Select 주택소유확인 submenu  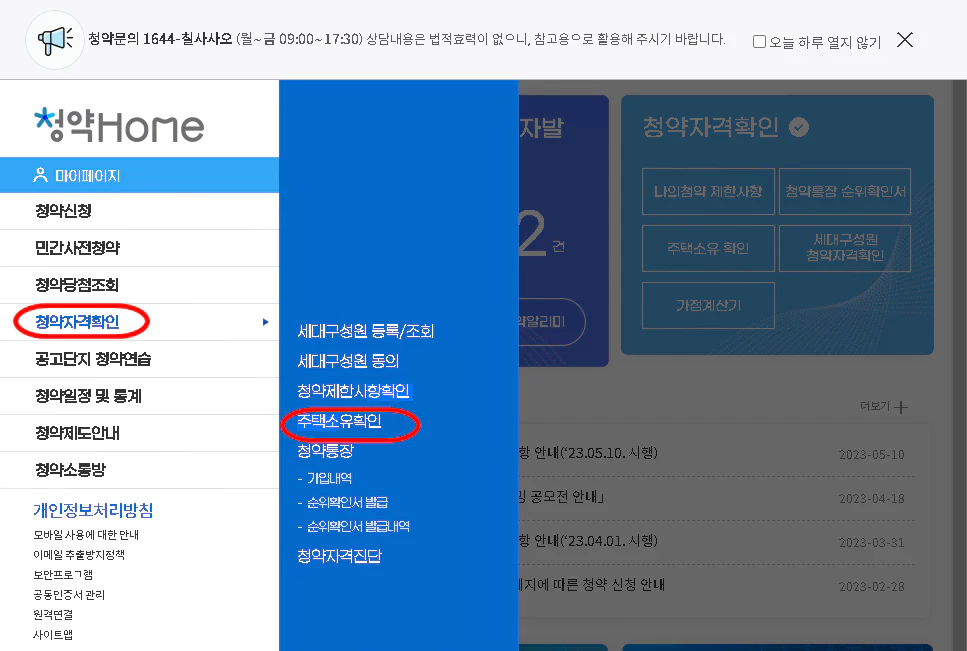[x=339, y=421]
